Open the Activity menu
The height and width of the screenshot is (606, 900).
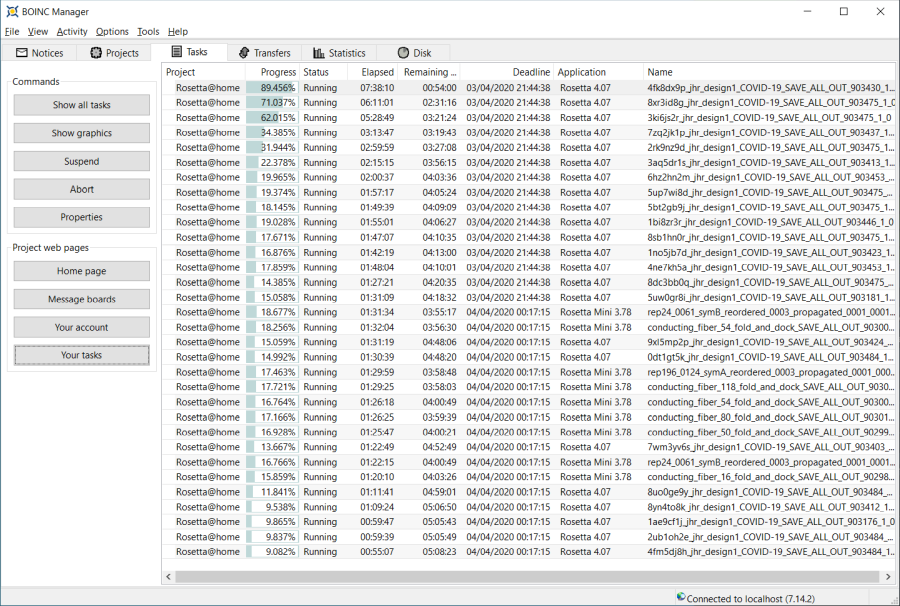click(x=72, y=32)
